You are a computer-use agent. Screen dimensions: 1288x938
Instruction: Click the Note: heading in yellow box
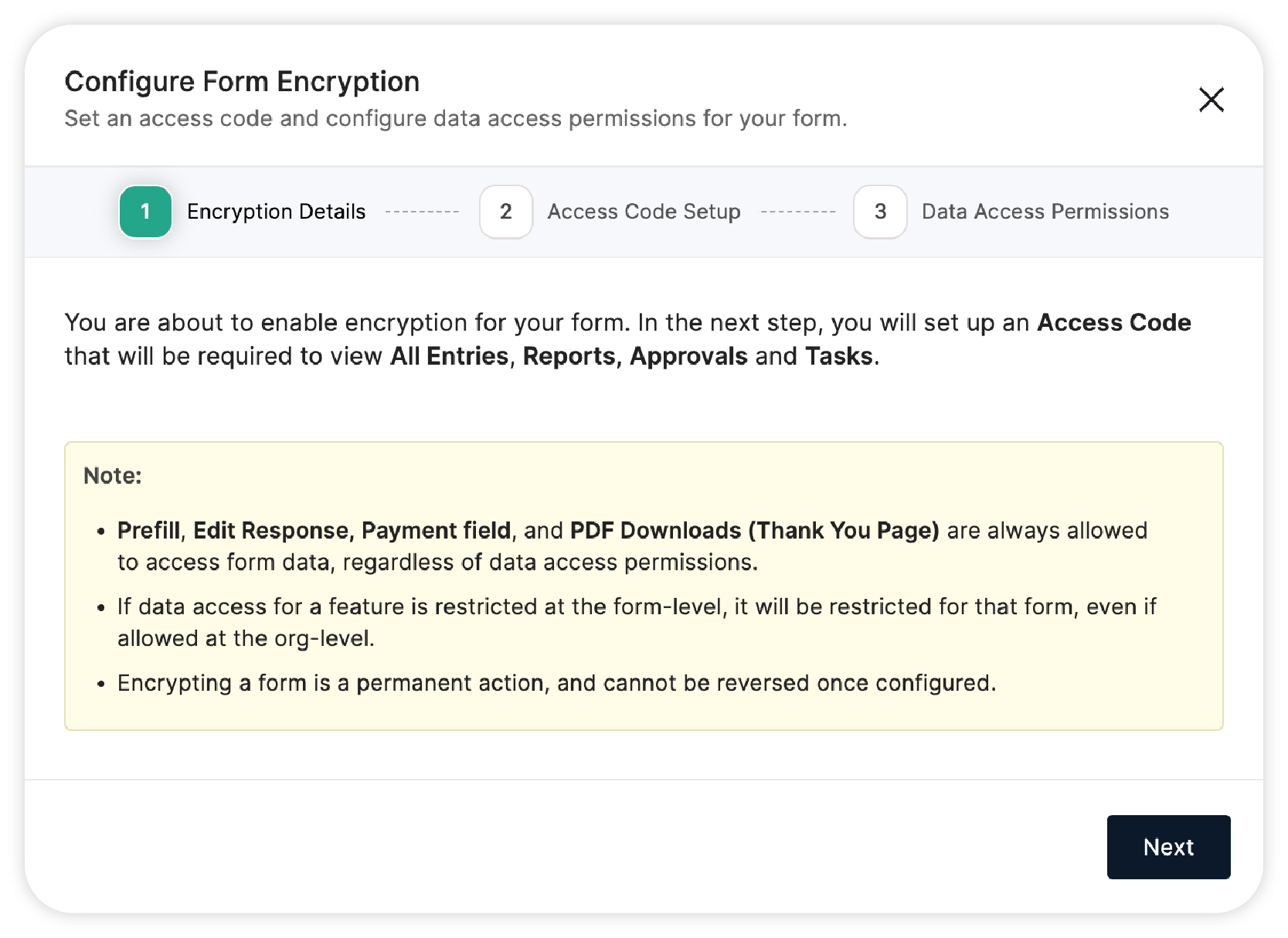click(113, 475)
